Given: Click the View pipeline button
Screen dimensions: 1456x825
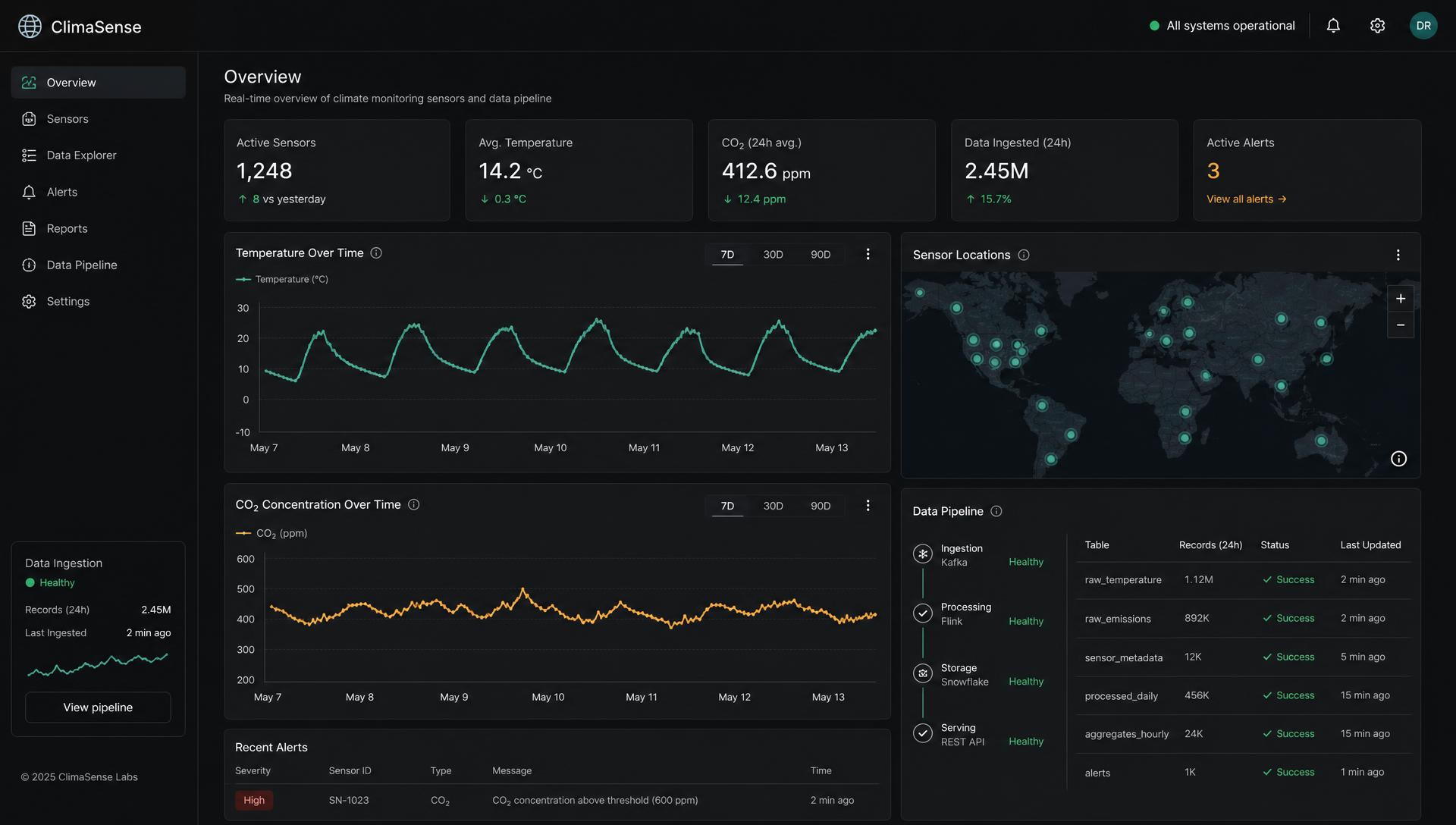Looking at the screenshot, I should point(98,707).
